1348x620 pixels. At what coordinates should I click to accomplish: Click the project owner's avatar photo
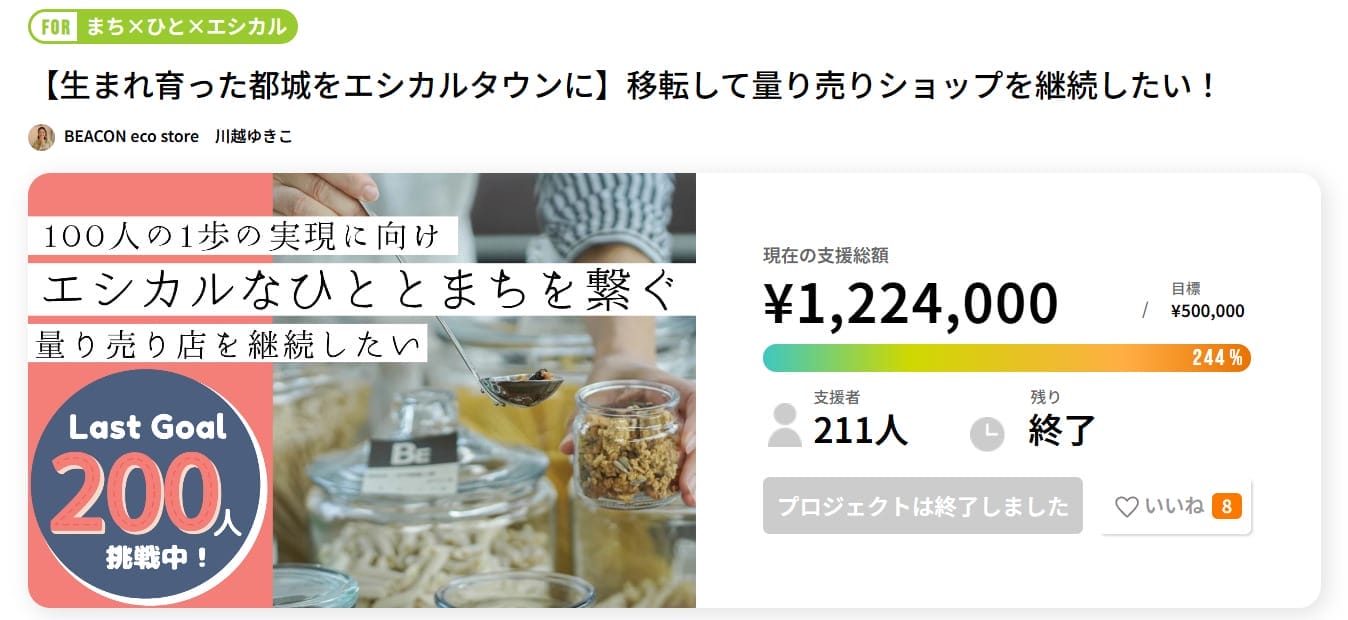coord(41,137)
